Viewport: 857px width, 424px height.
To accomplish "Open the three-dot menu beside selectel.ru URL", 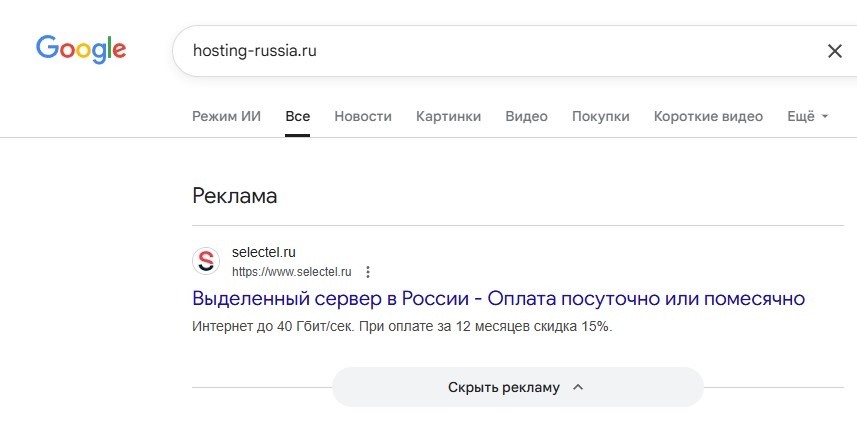I will [368, 272].
